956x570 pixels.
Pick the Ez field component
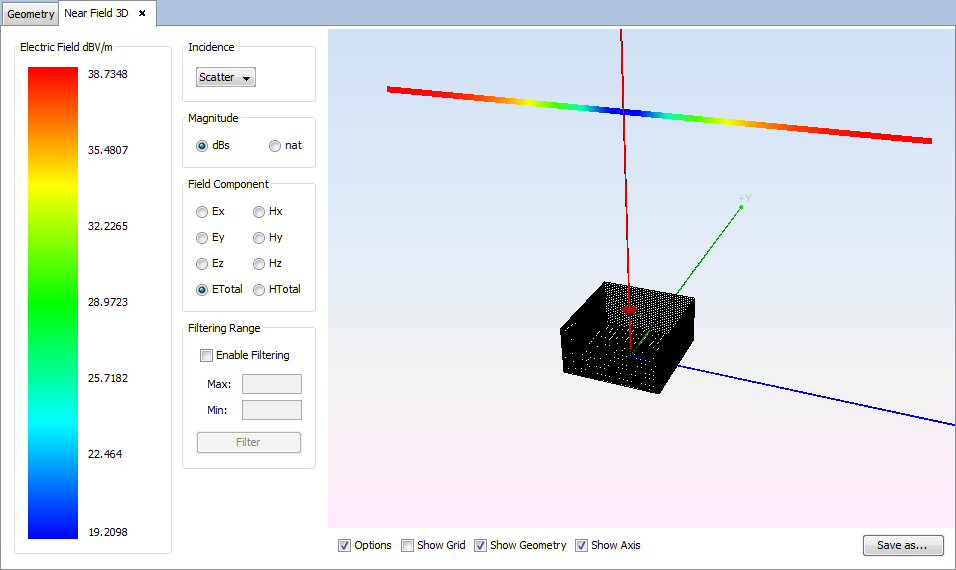coord(203,263)
